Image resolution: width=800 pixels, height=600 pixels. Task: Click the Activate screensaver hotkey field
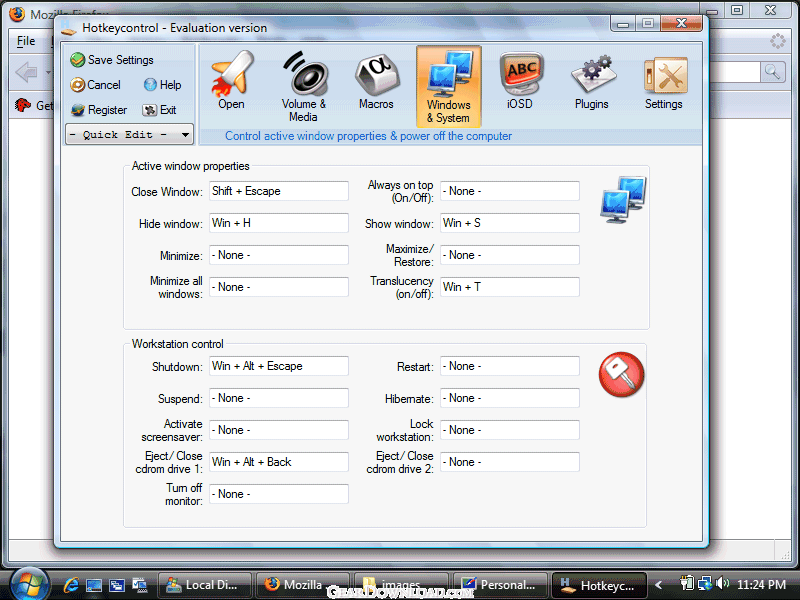[x=279, y=430]
